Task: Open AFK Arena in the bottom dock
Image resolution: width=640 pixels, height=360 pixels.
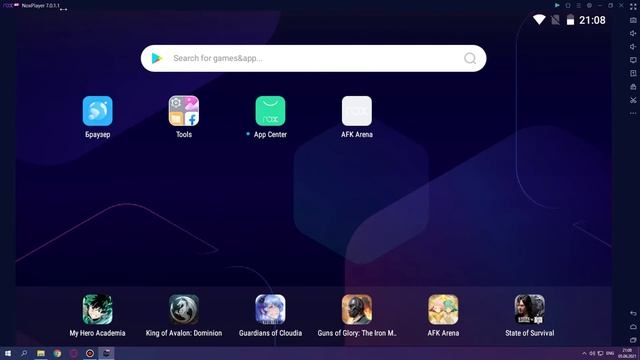Action: coord(443,309)
